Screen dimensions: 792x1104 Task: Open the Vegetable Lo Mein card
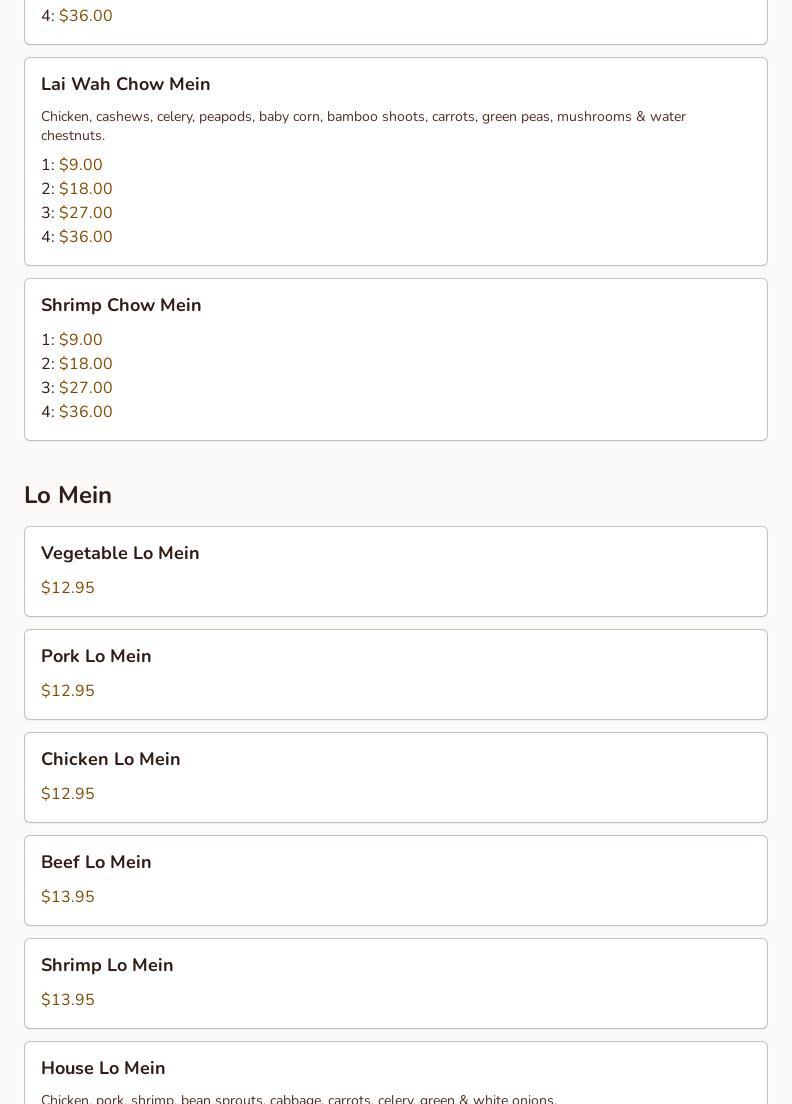(396, 572)
